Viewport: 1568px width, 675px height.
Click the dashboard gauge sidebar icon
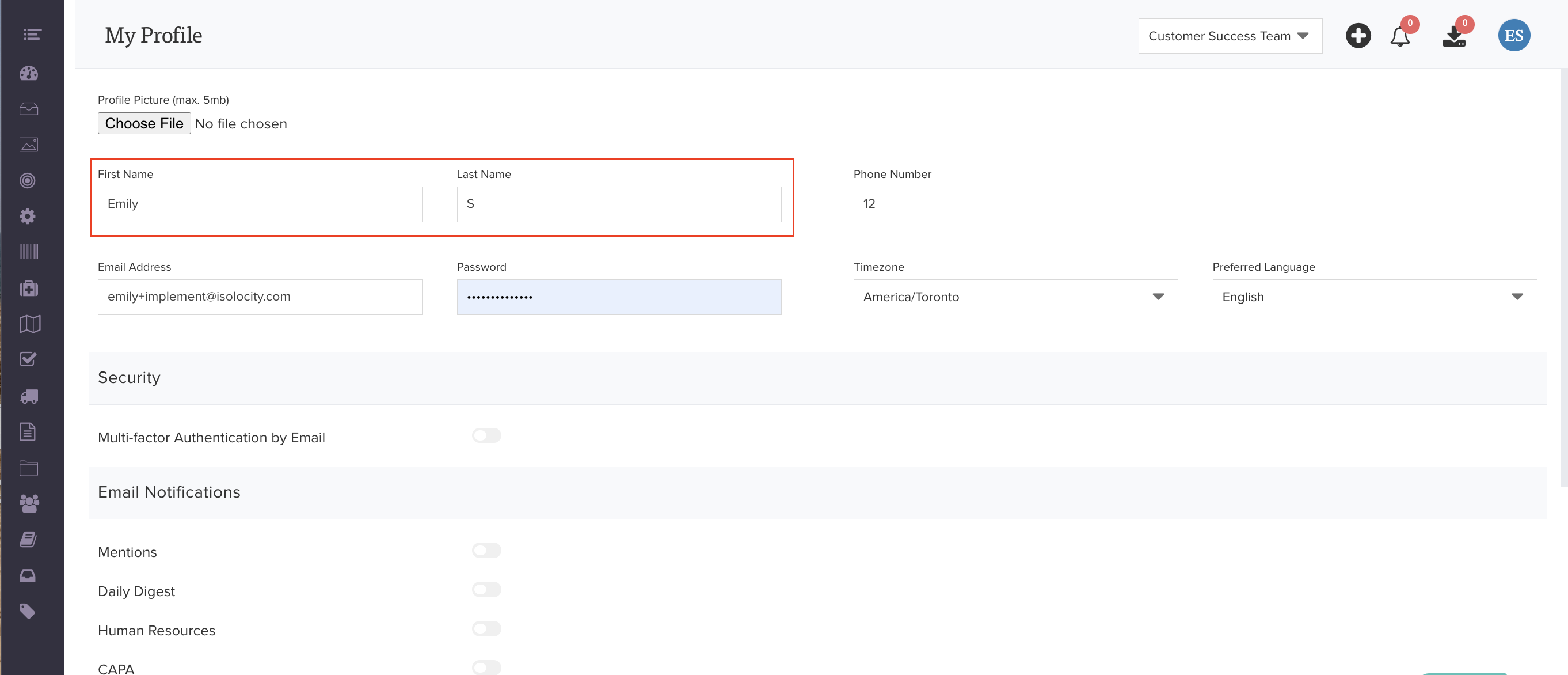(29, 73)
